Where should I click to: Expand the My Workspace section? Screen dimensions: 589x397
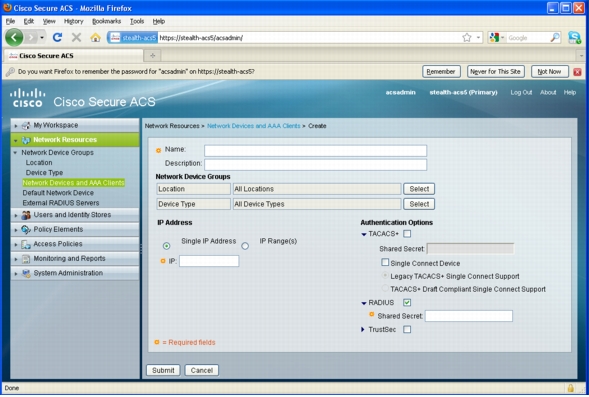tap(16, 125)
